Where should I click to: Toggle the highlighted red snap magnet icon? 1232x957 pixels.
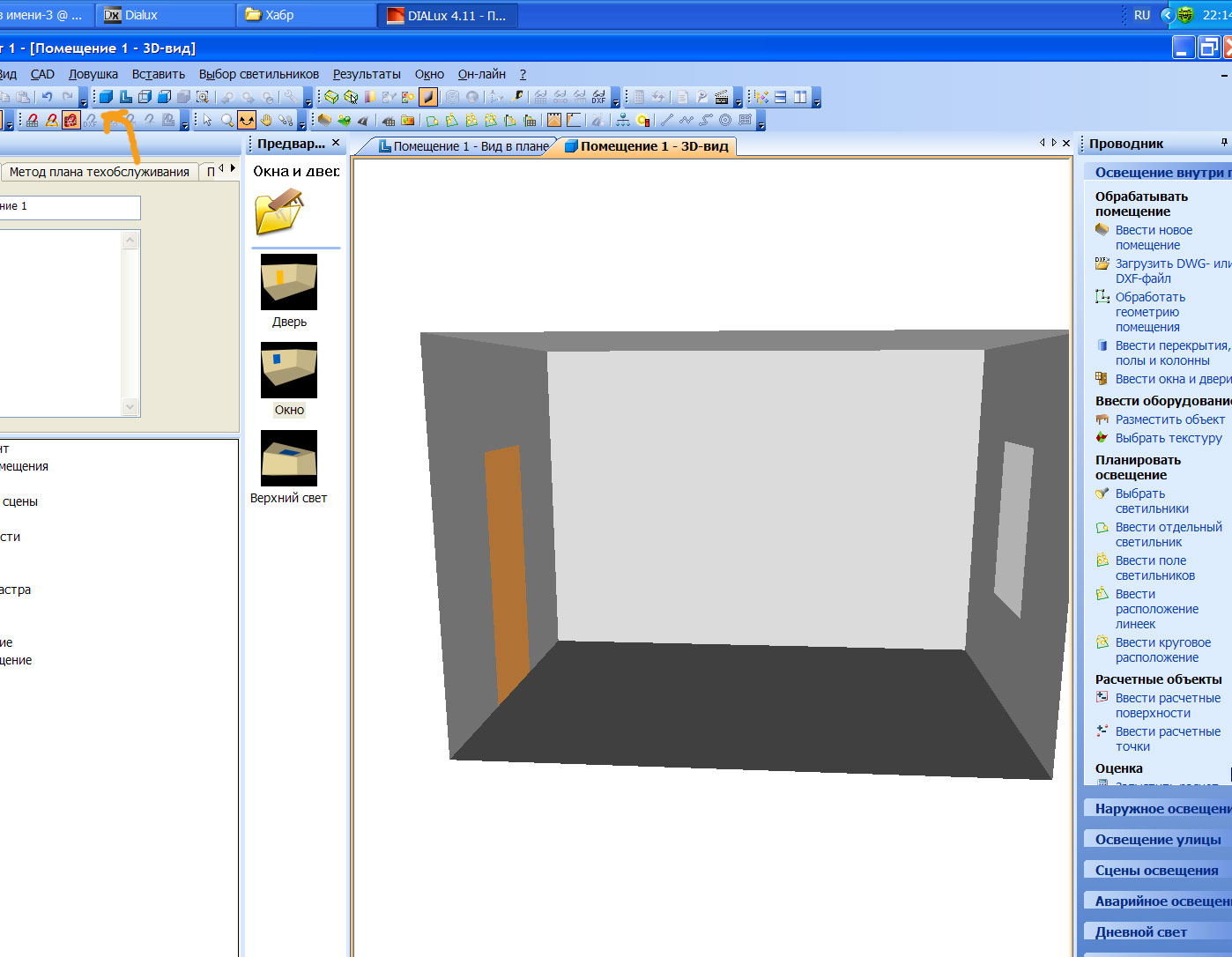71,120
